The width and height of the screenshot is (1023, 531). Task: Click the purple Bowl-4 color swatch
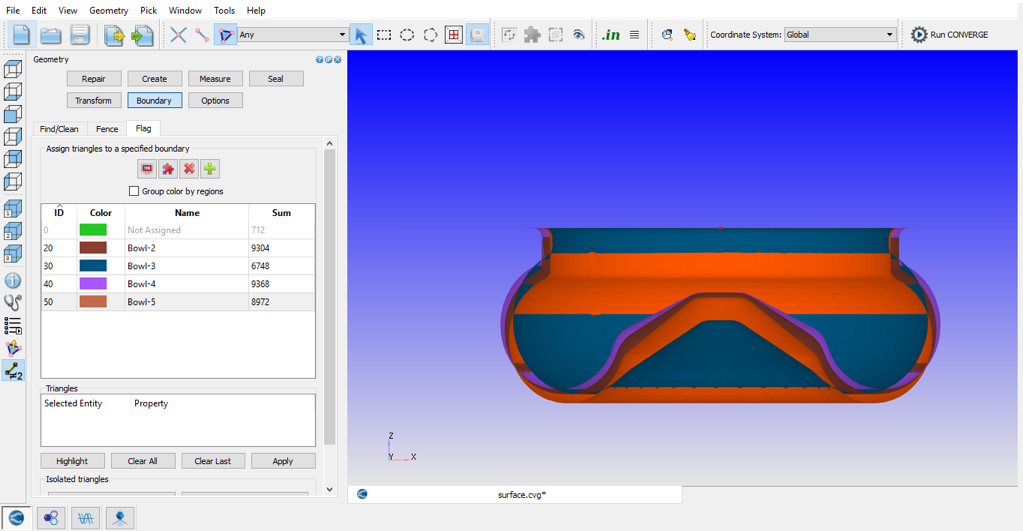tap(93, 284)
